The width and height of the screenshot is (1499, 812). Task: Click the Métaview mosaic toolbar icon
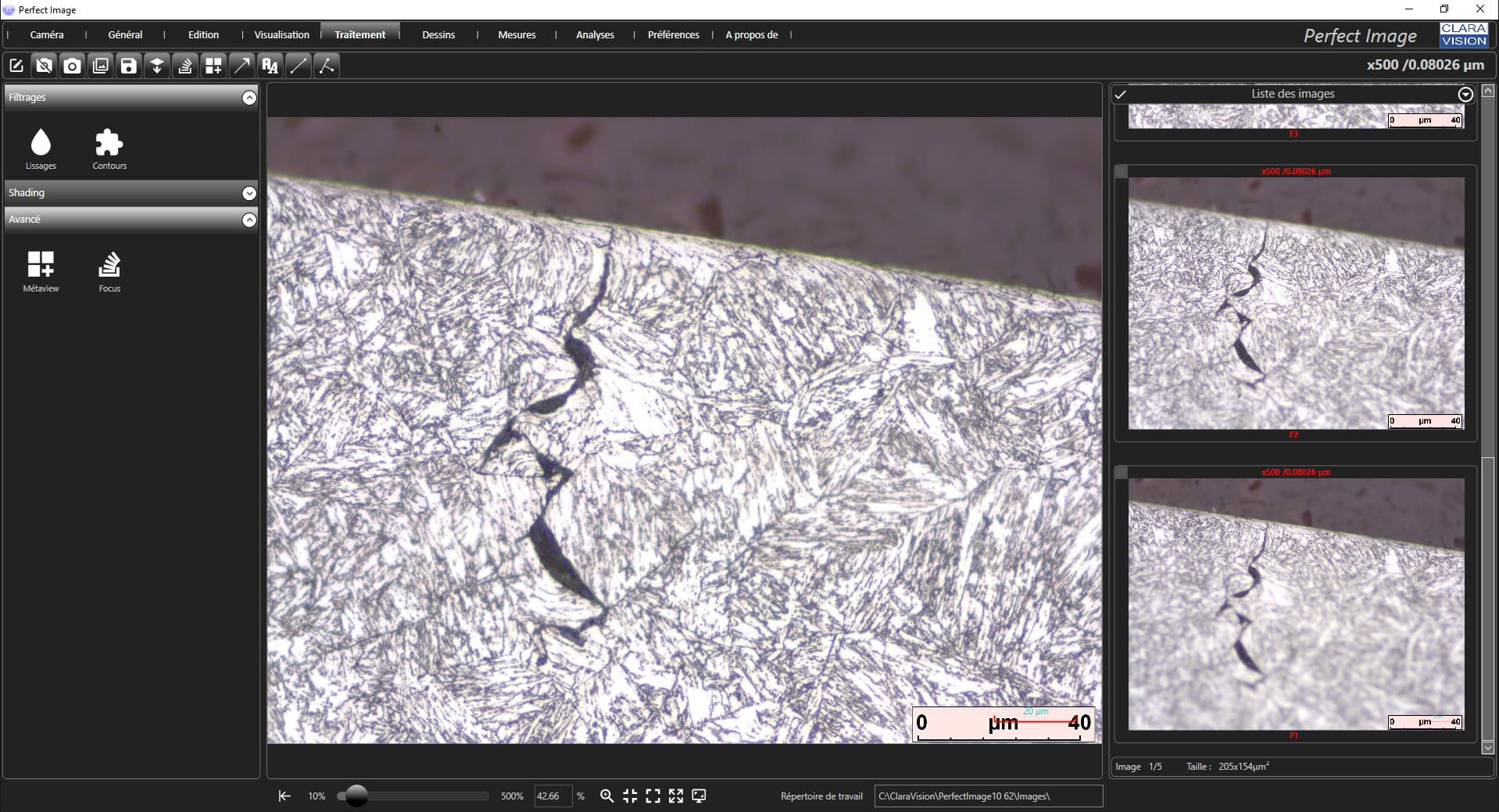pyautogui.click(x=213, y=66)
